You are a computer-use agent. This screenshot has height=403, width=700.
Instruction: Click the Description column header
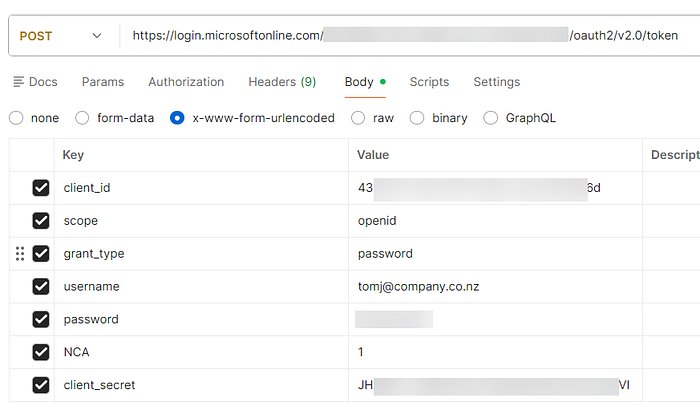point(671,155)
